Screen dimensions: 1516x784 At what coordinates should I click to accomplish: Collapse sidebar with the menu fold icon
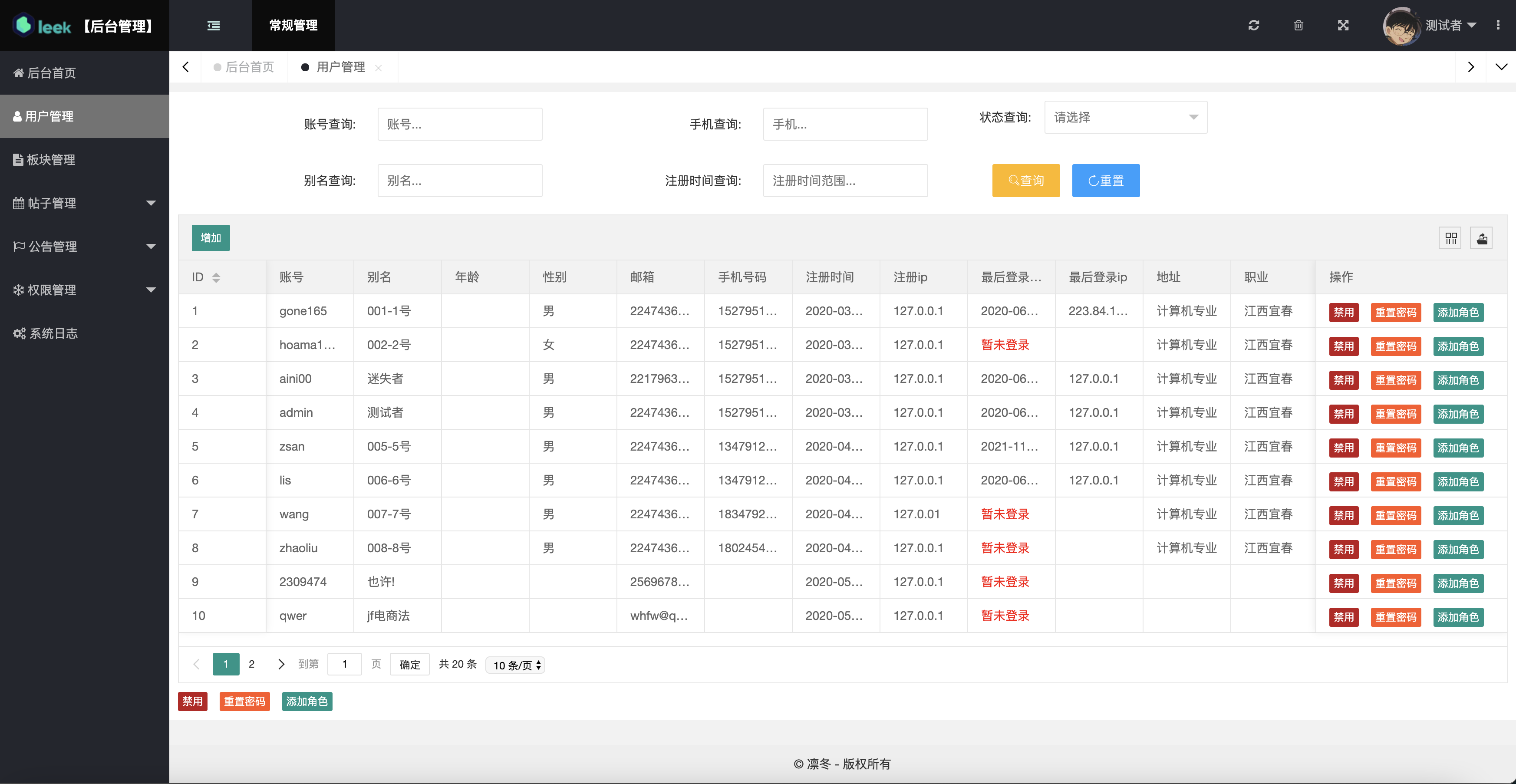pyautogui.click(x=214, y=25)
